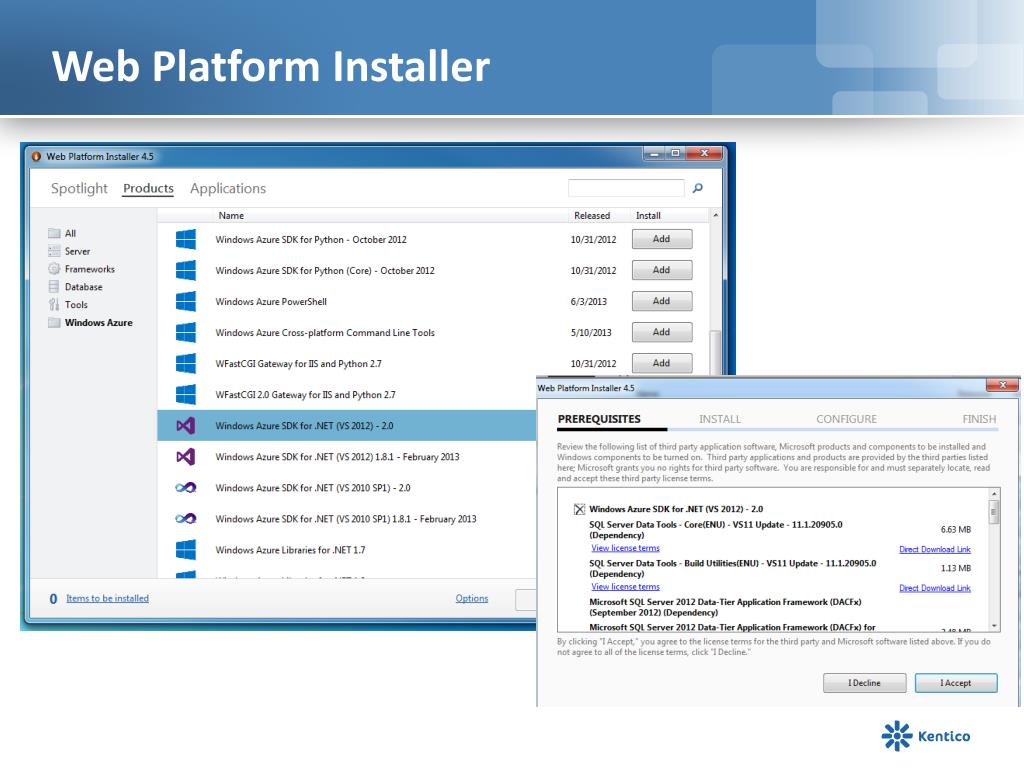Close the prerequisites dialog window
The image size is (1024, 768).
(x=1002, y=385)
